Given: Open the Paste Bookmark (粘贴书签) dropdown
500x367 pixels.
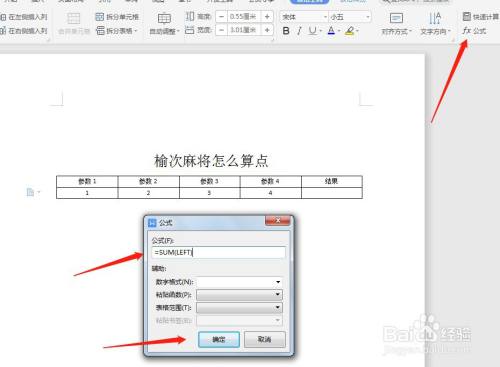Looking at the screenshot, I should point(239,320).
